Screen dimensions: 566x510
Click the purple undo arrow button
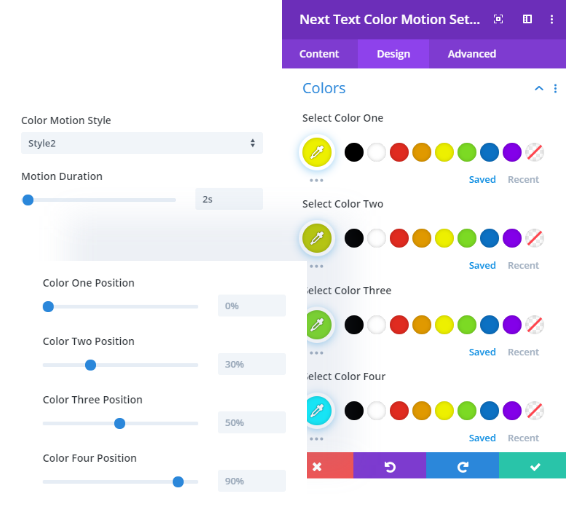[389, 466]
